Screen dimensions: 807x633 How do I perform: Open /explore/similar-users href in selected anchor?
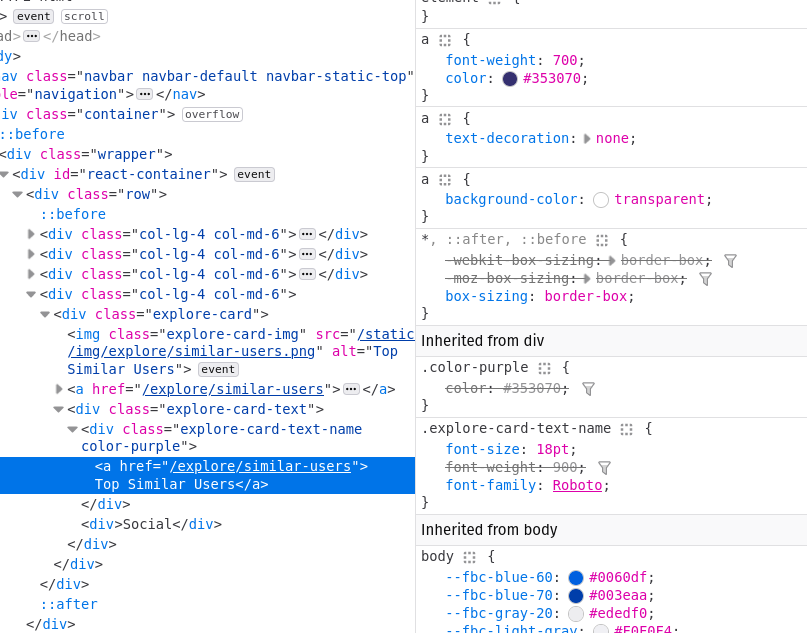point(260,466)
